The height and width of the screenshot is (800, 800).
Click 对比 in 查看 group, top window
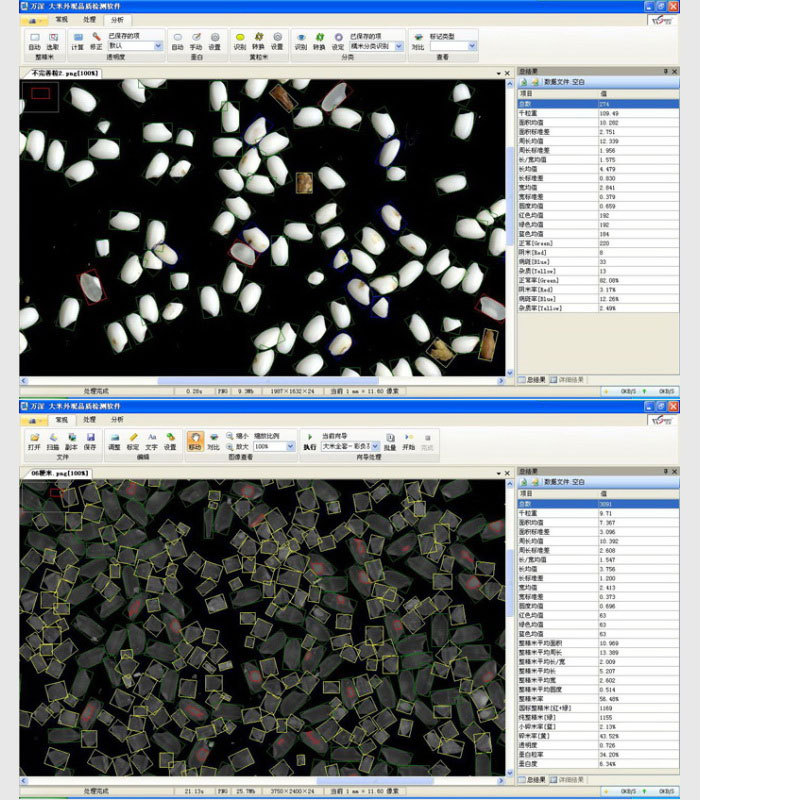[418, 41]
